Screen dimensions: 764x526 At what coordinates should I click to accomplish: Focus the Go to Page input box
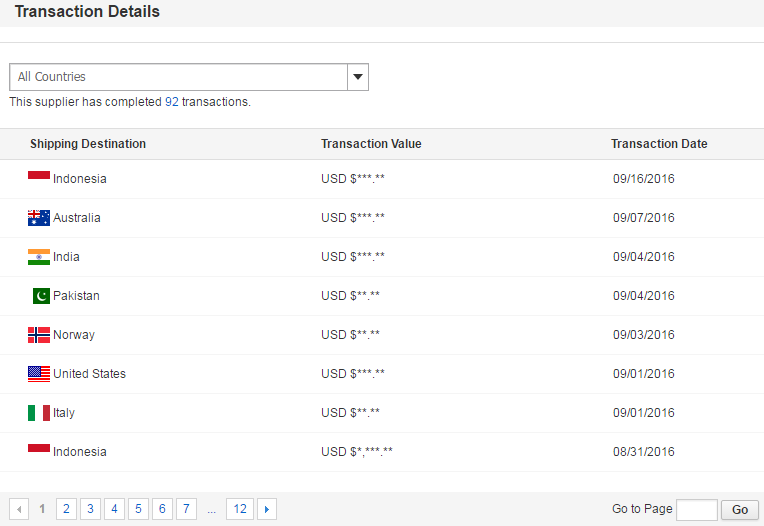click(x=697, y=509)
